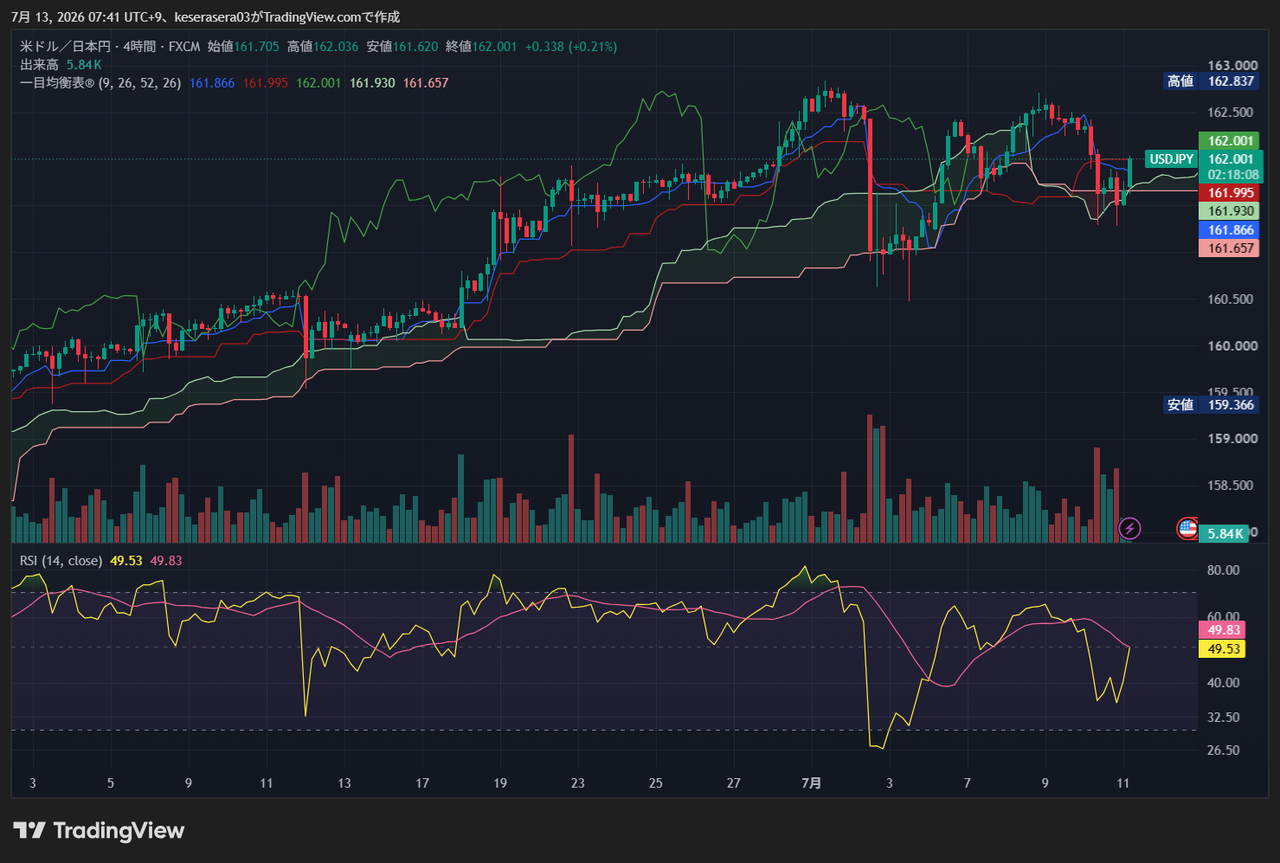
Task: Click the 161.930 Ichimoku legend value
Action: [x=373, y=83]
